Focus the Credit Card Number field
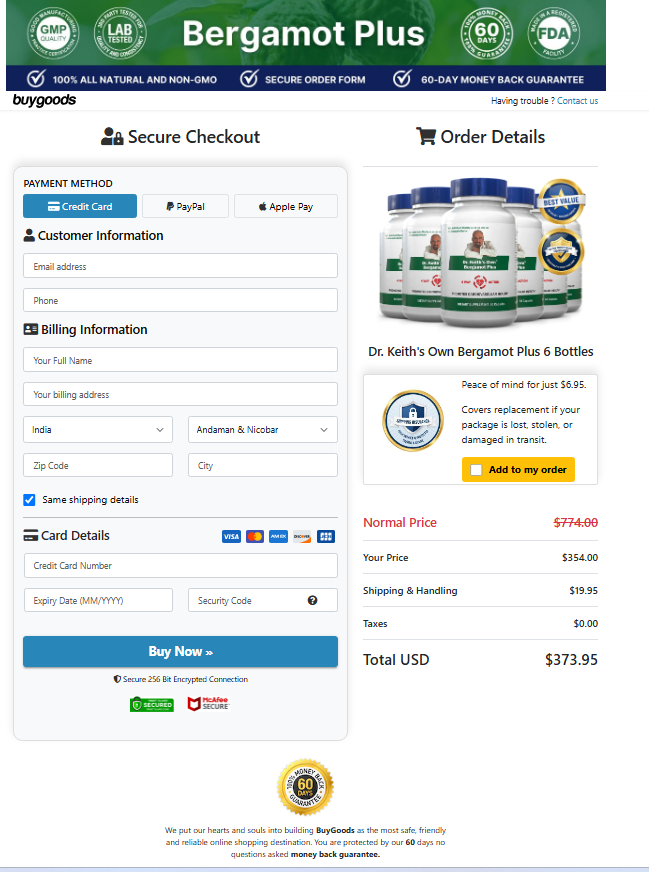The height and width of the screenshot is (872, 649). coord(180,566)
